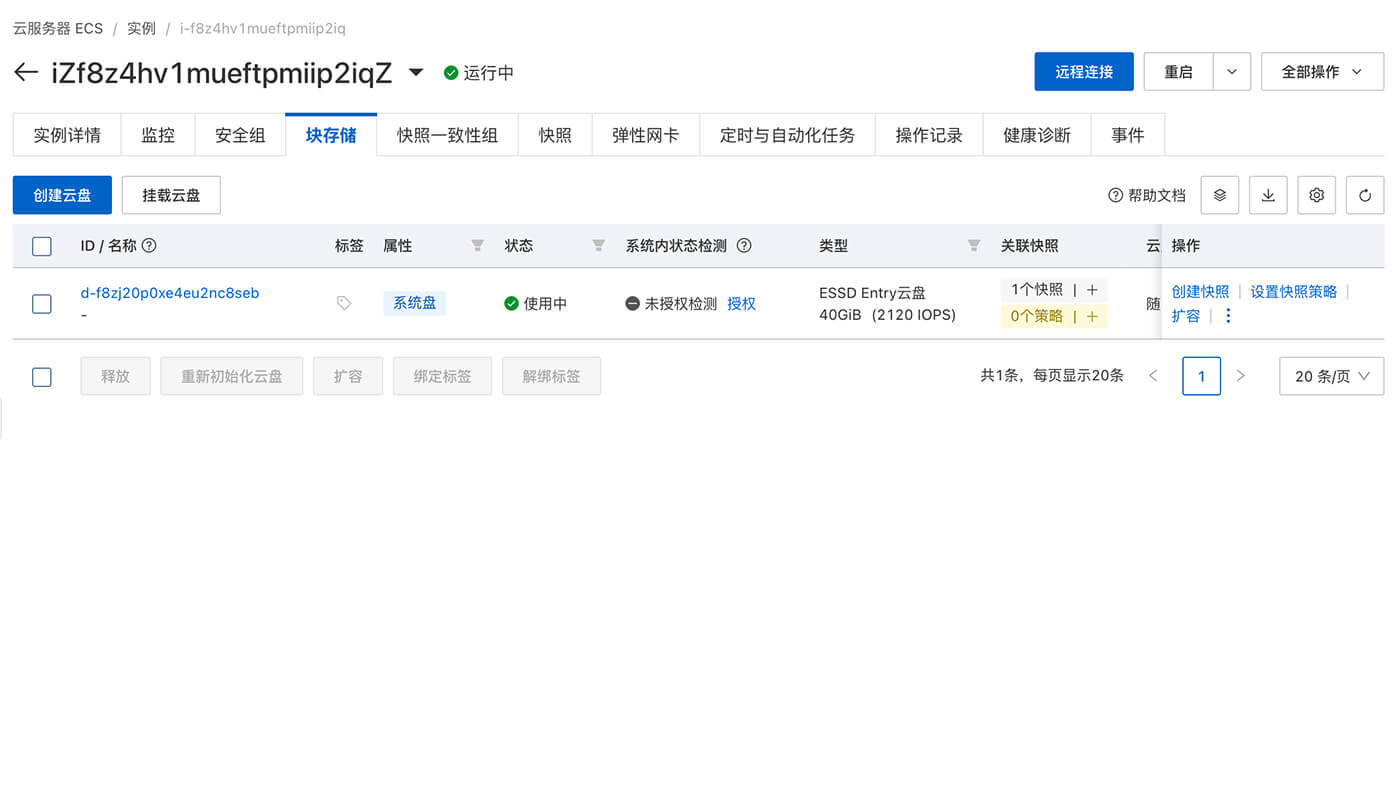Click the 重新初始化云盘 button
The width and height of the screenshot is (1400, 800).
pos(232,376)
